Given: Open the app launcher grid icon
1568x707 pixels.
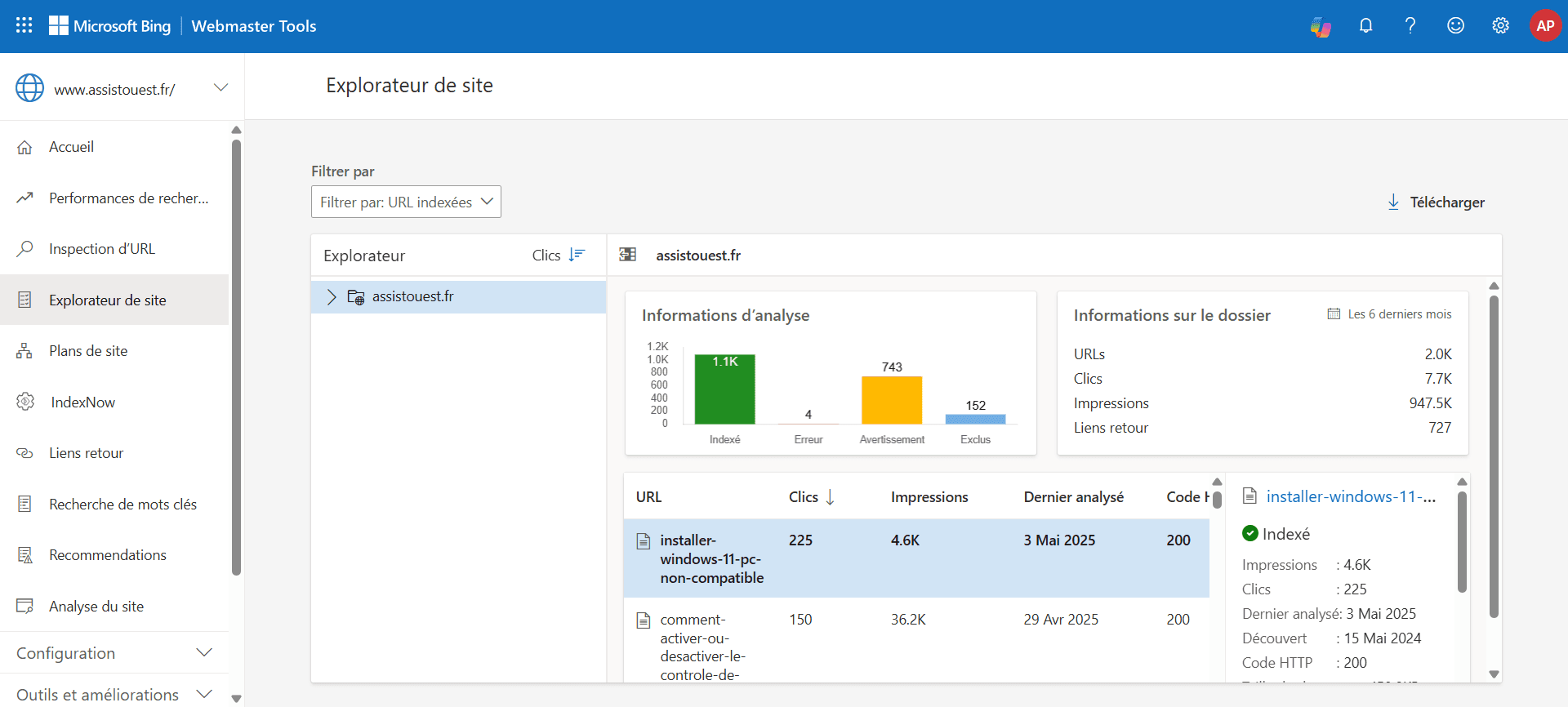Looking at the screenshot, I should [x=24, y=25].
